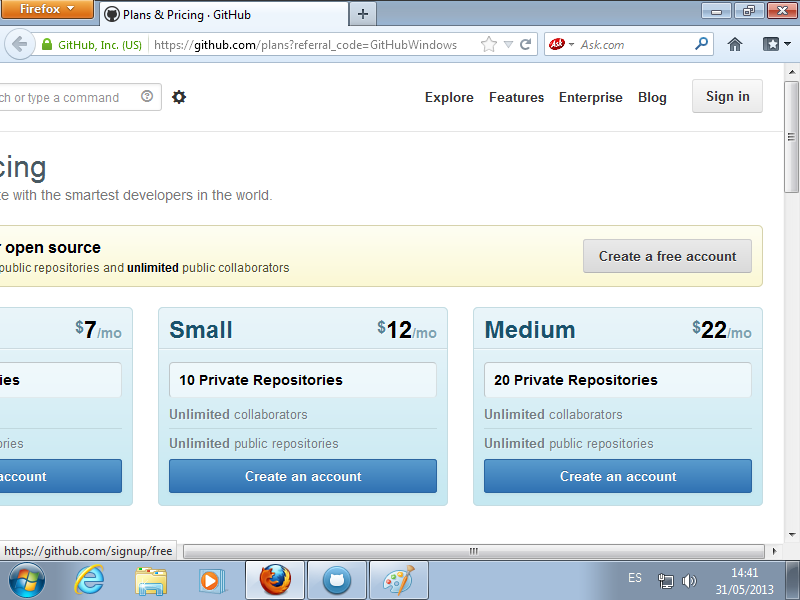
Task: Switch to the Firefox taskbar button
Action: 275,580
